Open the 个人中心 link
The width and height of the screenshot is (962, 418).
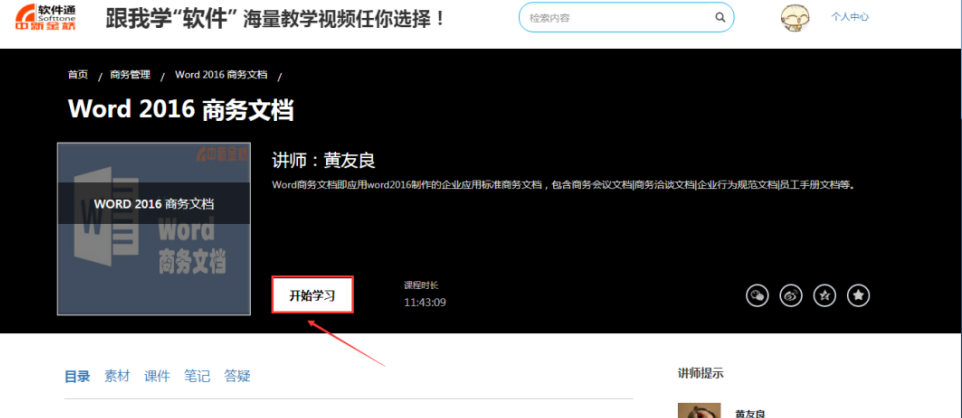click(849, 17)
